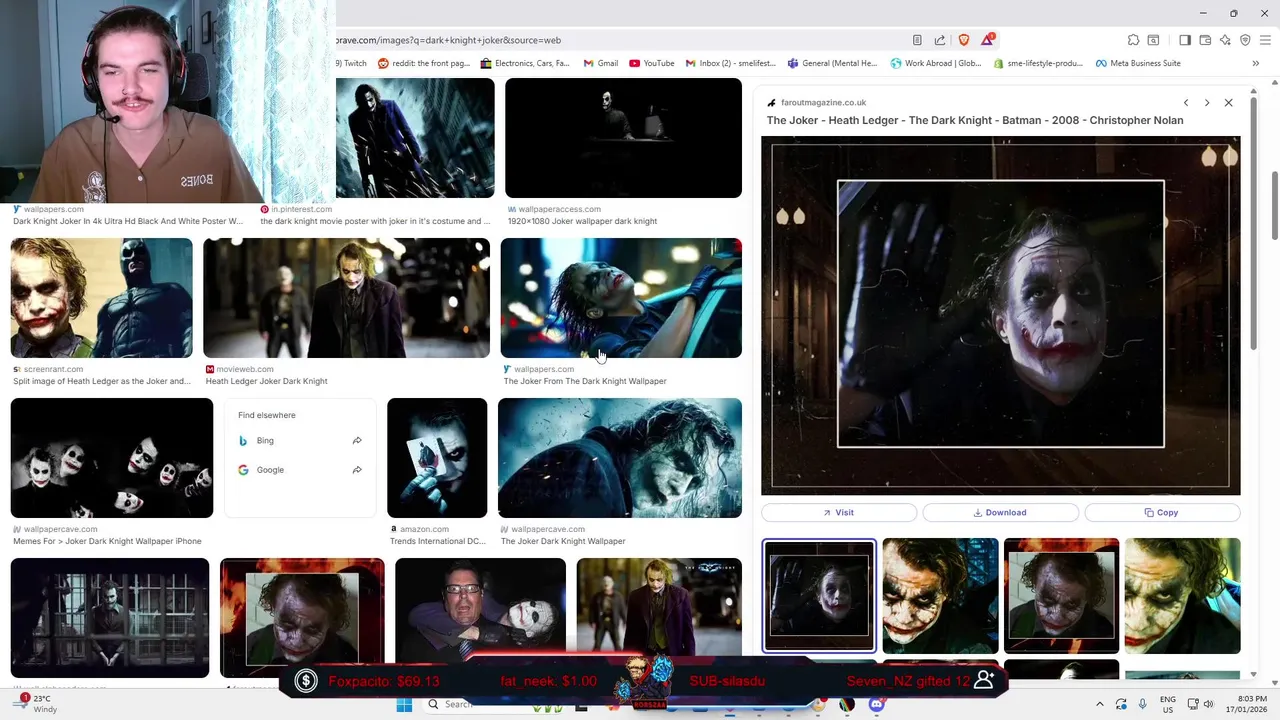Show more bookmarks with the double chevron
Screen dimensions: 1280x720
point(1256,63)
